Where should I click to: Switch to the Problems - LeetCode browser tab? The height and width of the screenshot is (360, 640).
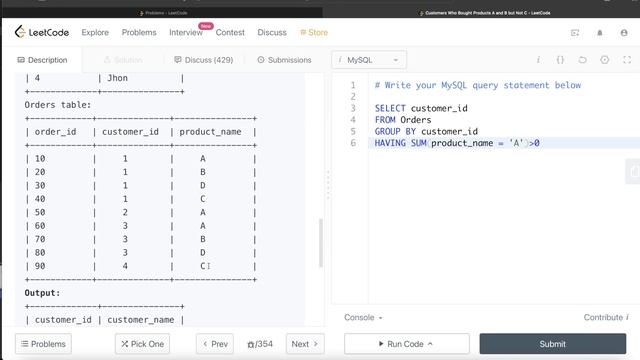163,13
